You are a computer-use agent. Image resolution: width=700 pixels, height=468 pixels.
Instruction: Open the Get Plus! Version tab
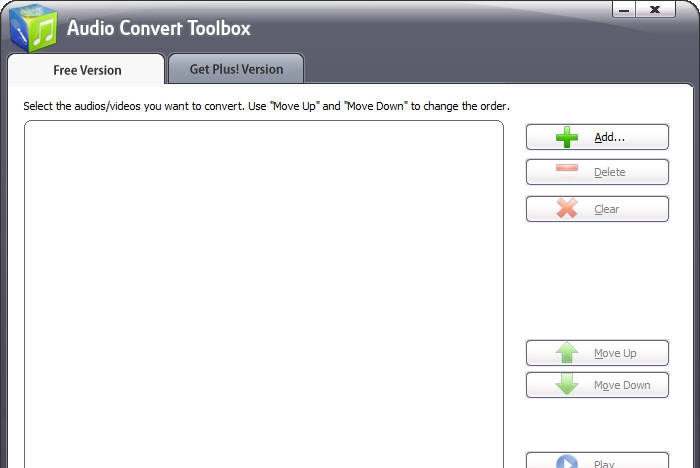coord(236,69)
